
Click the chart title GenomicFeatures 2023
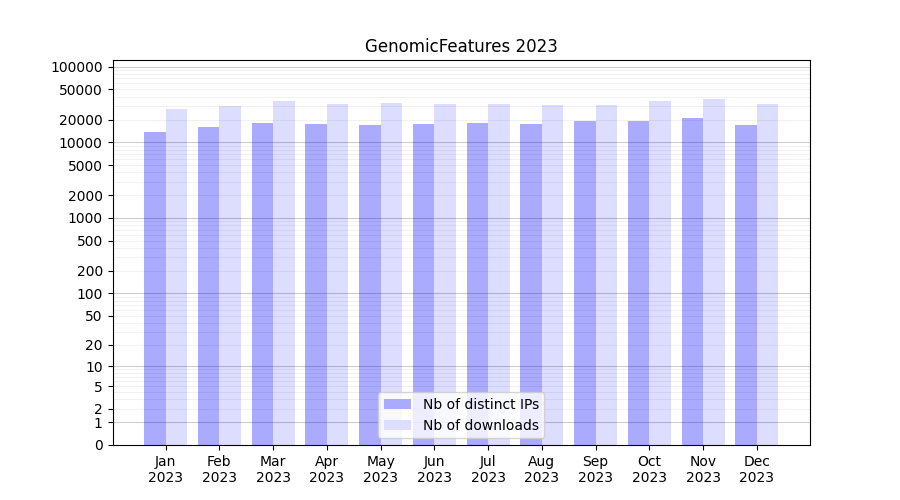[461, 46]
